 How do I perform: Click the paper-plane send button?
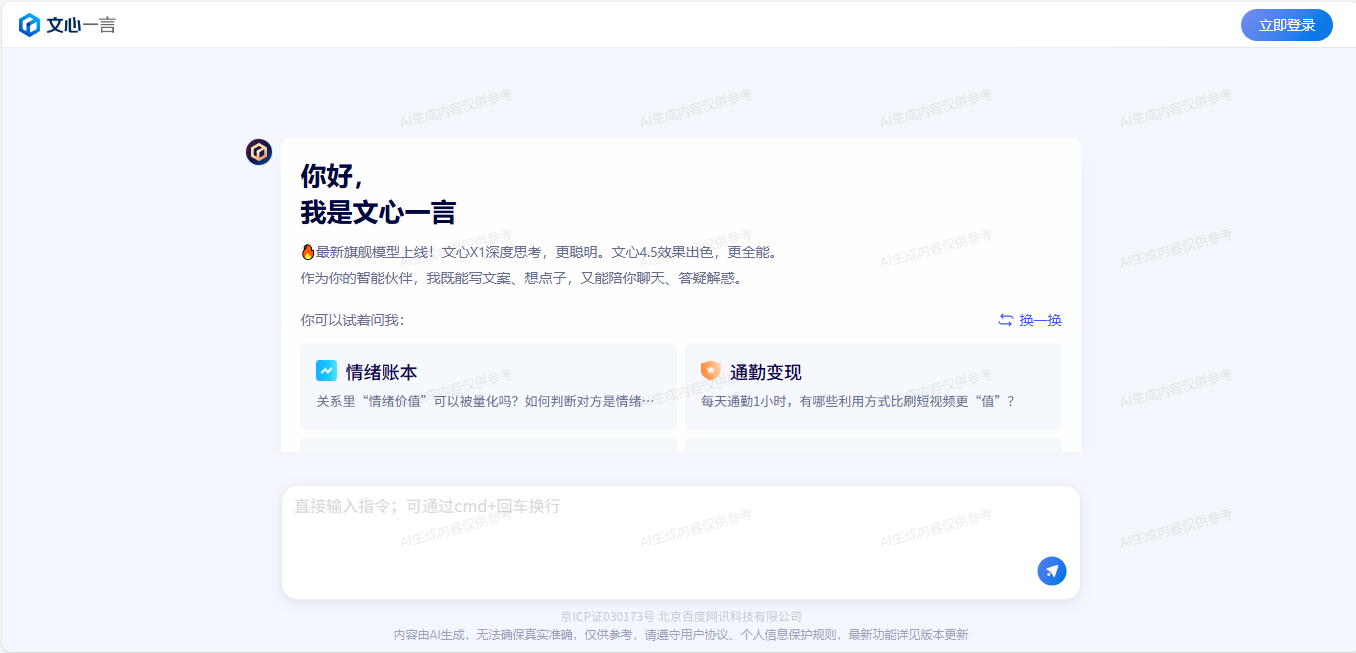point(1052,571)
